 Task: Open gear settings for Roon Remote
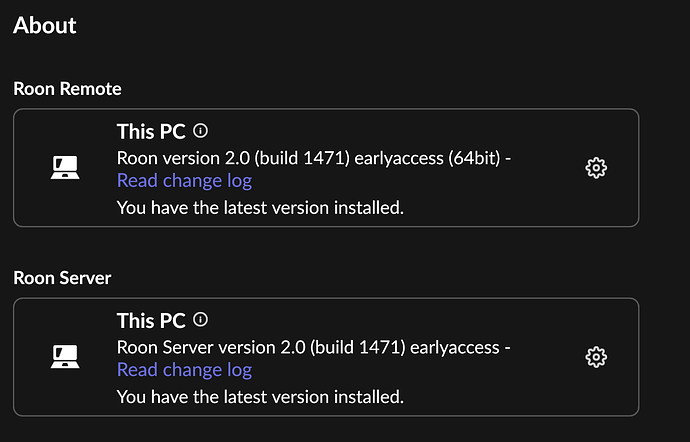point(596,168)
